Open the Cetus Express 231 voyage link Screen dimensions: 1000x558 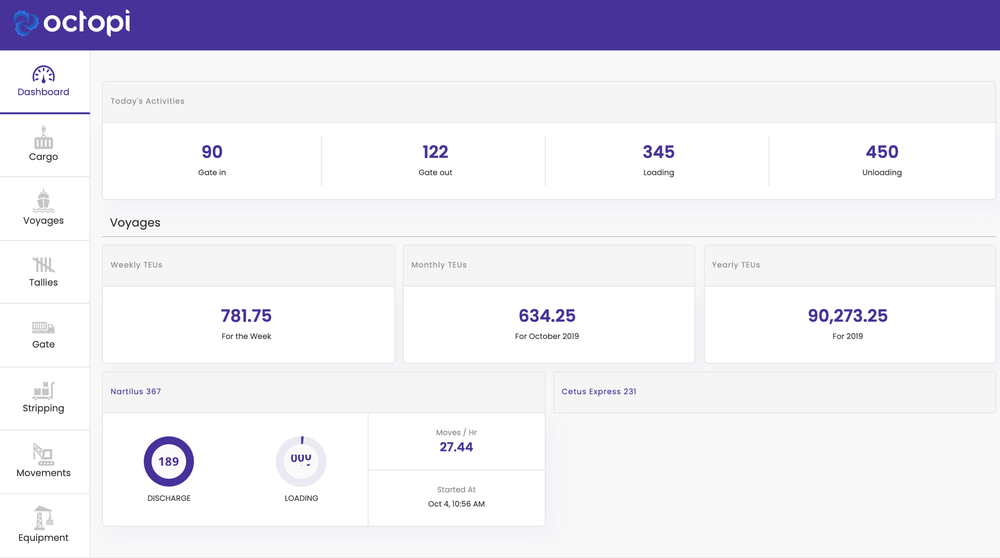click(x=599, y=392)
